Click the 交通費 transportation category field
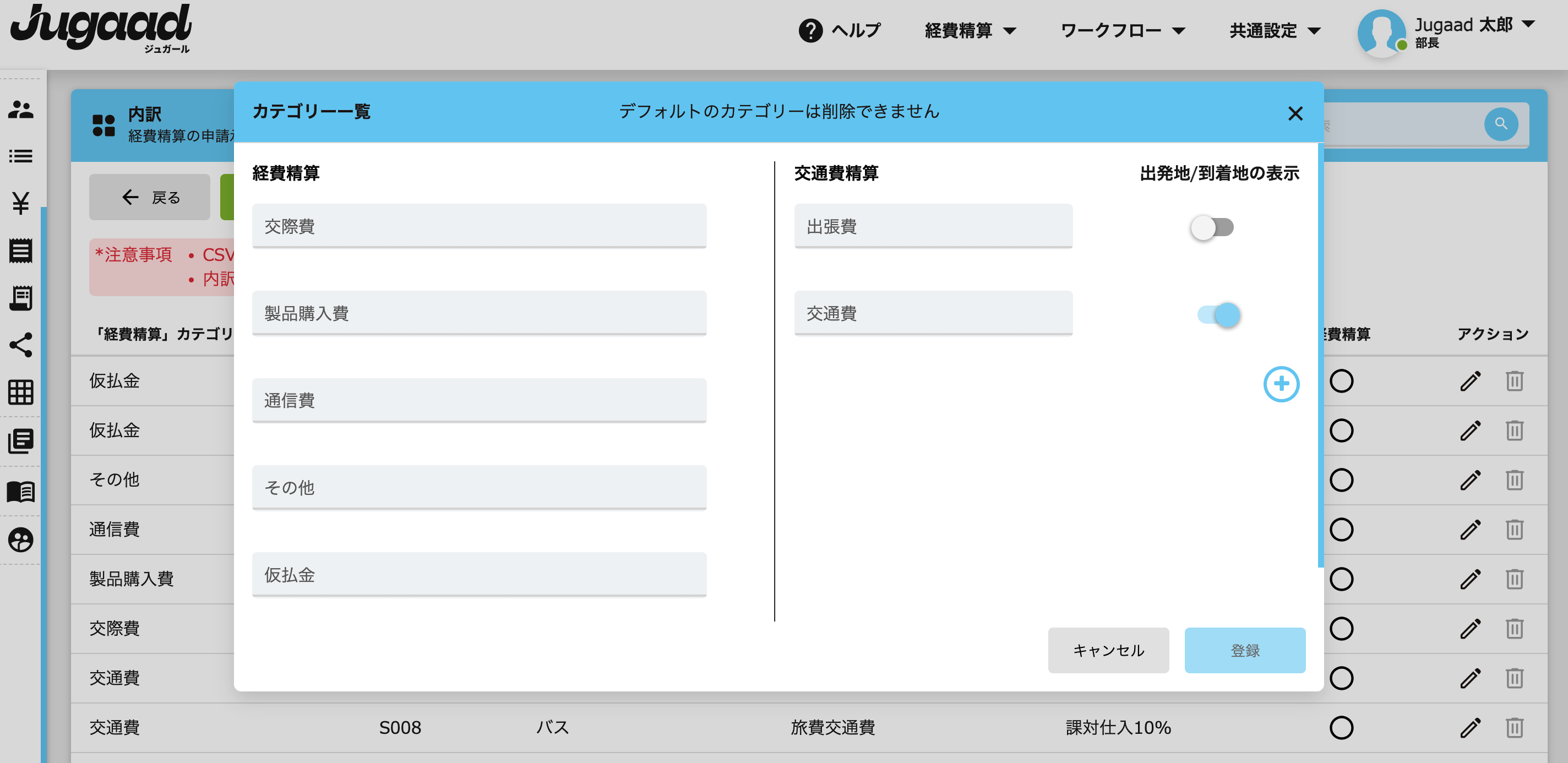 pyautogui.click(x=933, y=313)
